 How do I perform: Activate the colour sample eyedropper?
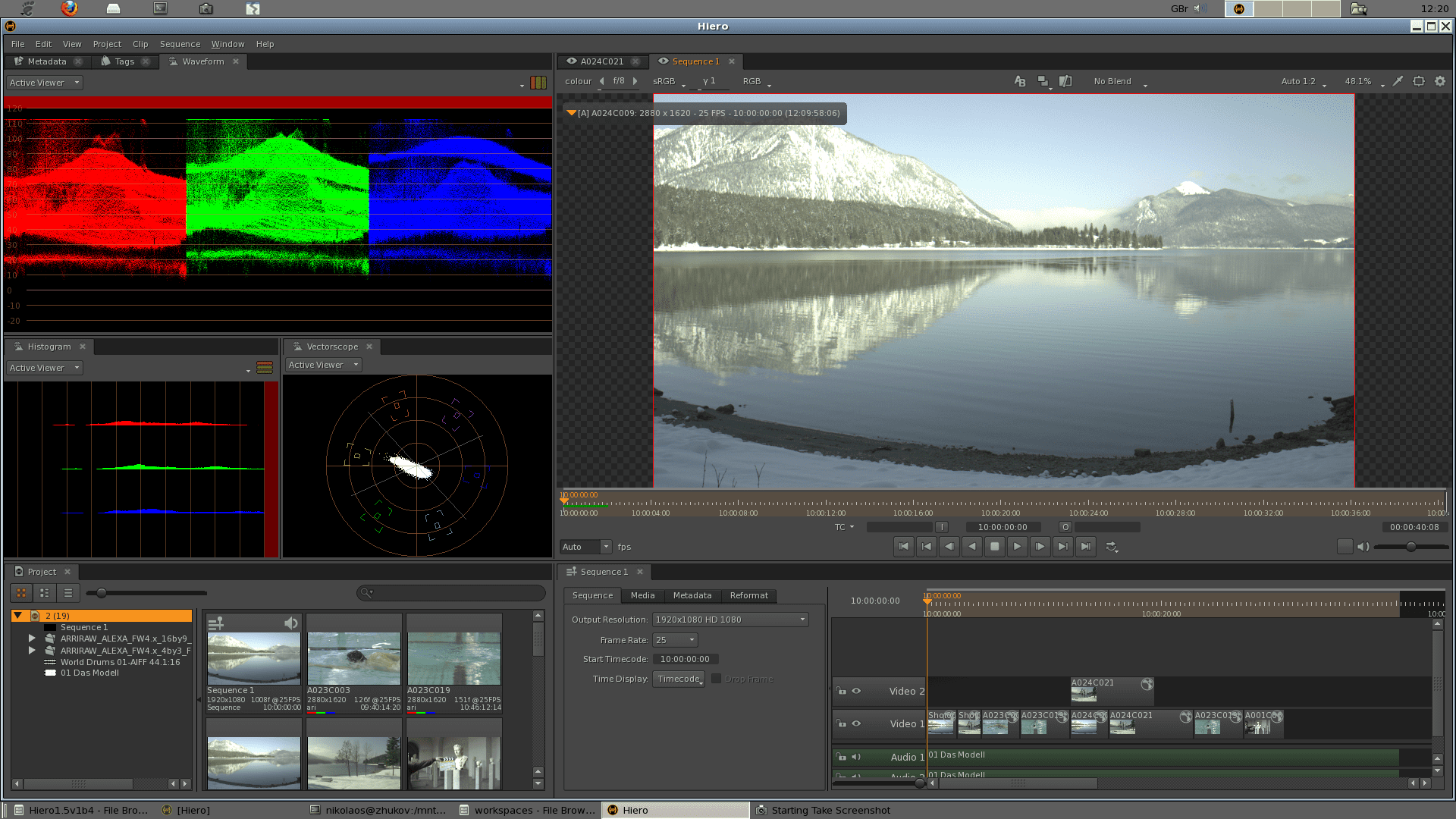[1398, 81]
